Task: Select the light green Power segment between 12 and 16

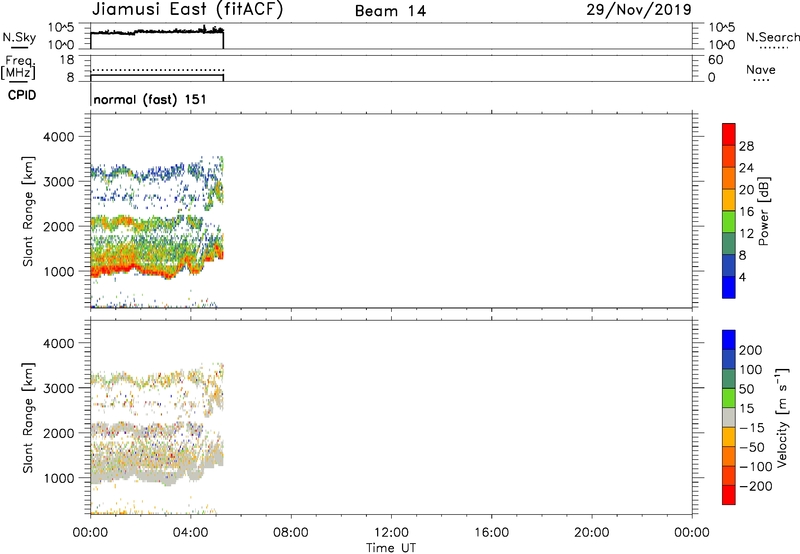Action: point(729,221)
